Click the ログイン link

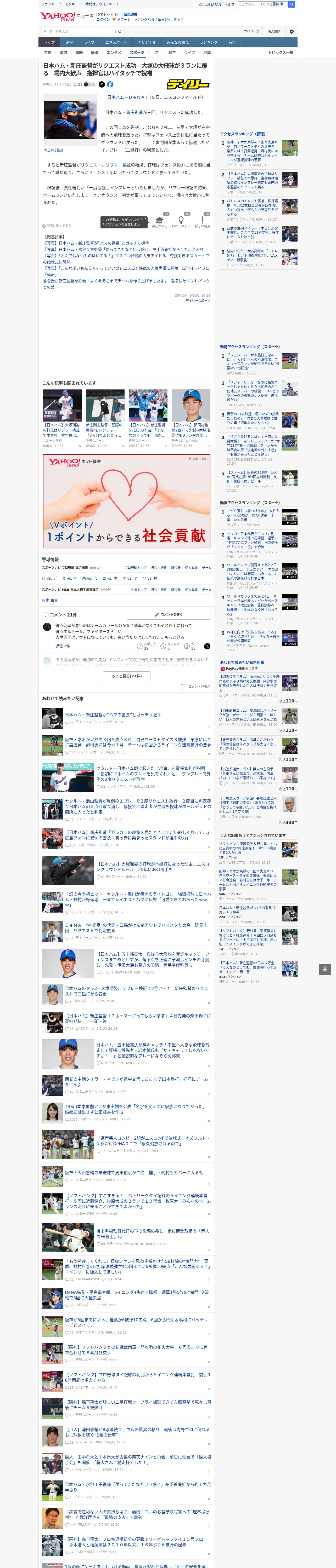[103, 20]
